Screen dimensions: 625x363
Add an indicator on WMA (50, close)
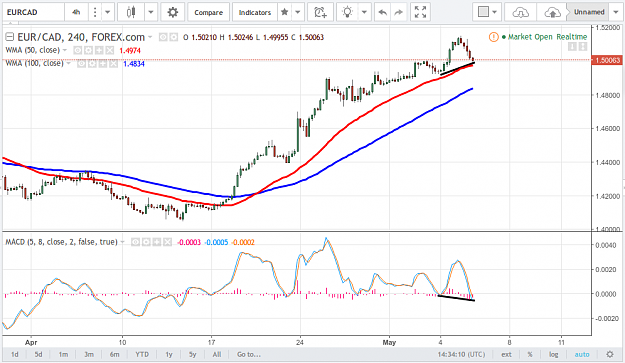(x=99, y=50)
